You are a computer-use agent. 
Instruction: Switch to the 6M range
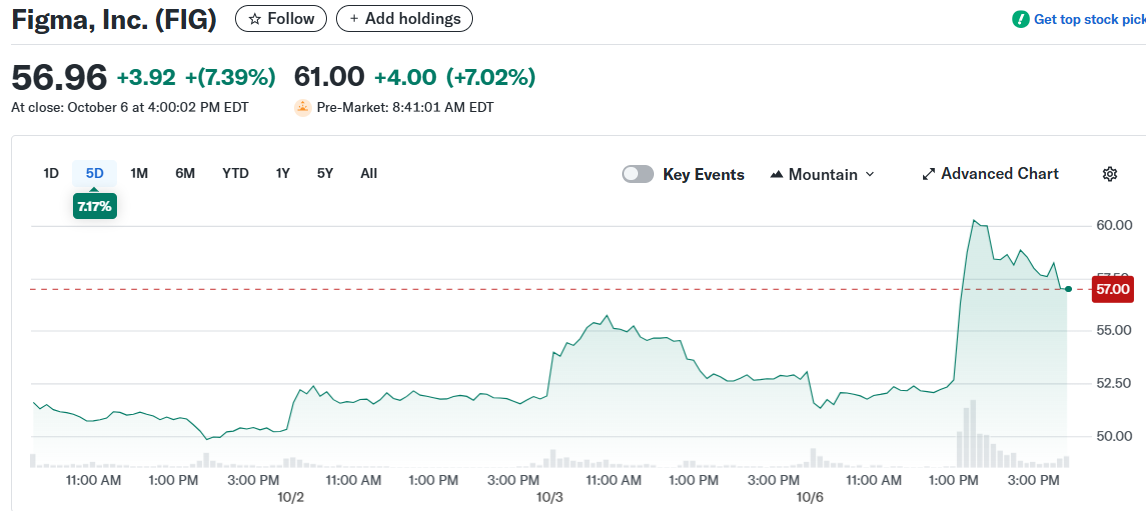(185, 173)
